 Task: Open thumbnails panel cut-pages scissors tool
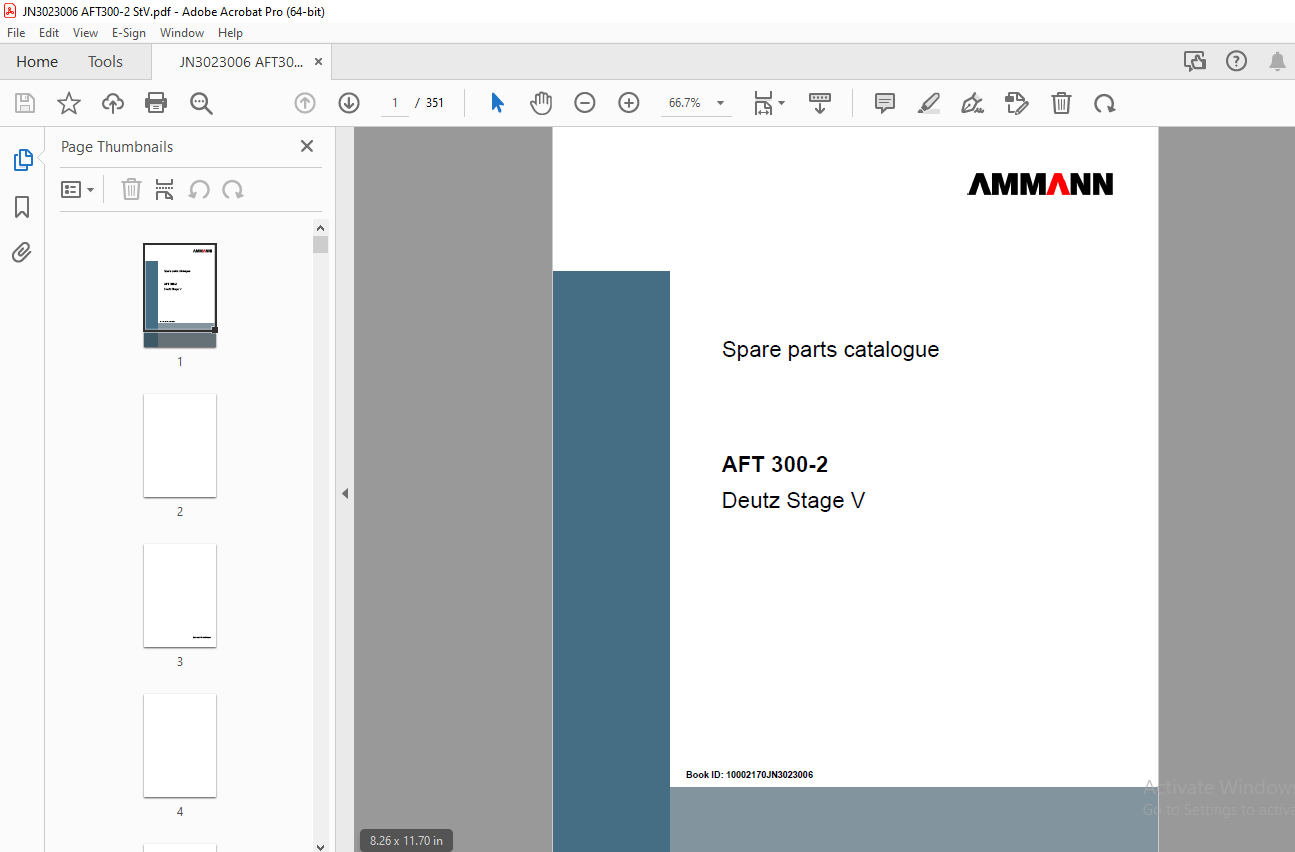(x=165, y=189)
